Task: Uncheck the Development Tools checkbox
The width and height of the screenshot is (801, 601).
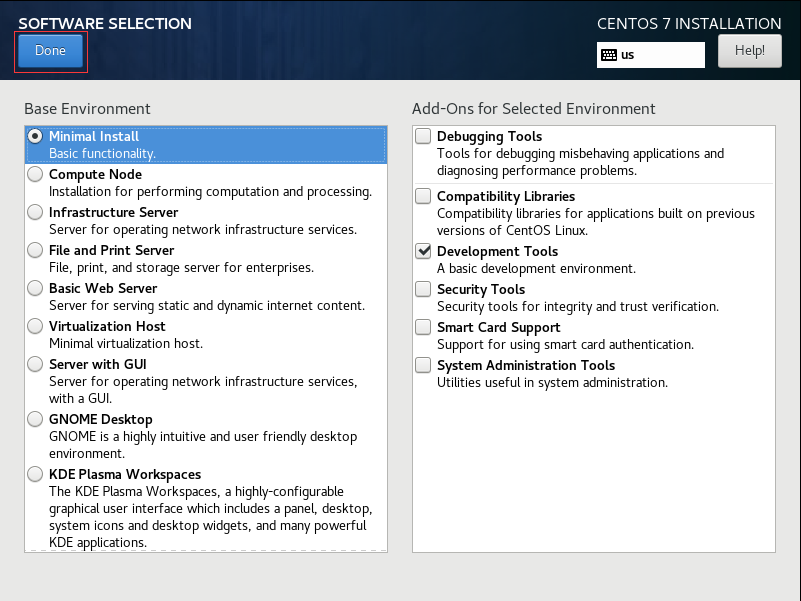Action: [423, 251]
